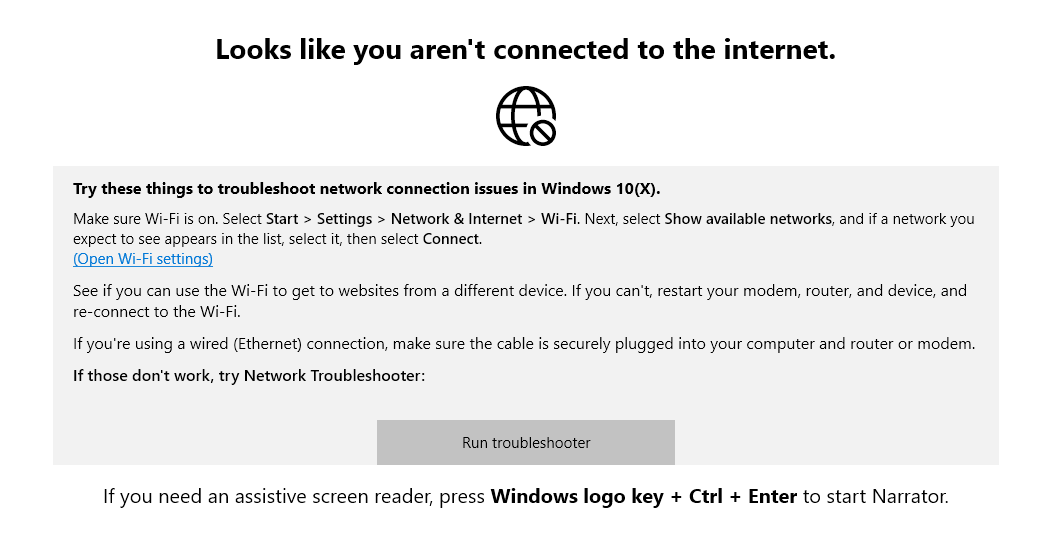Click the bold Windows logo key text
Image resolution: width=1049 pixels, height=556 pixels.
click(577, 496)
